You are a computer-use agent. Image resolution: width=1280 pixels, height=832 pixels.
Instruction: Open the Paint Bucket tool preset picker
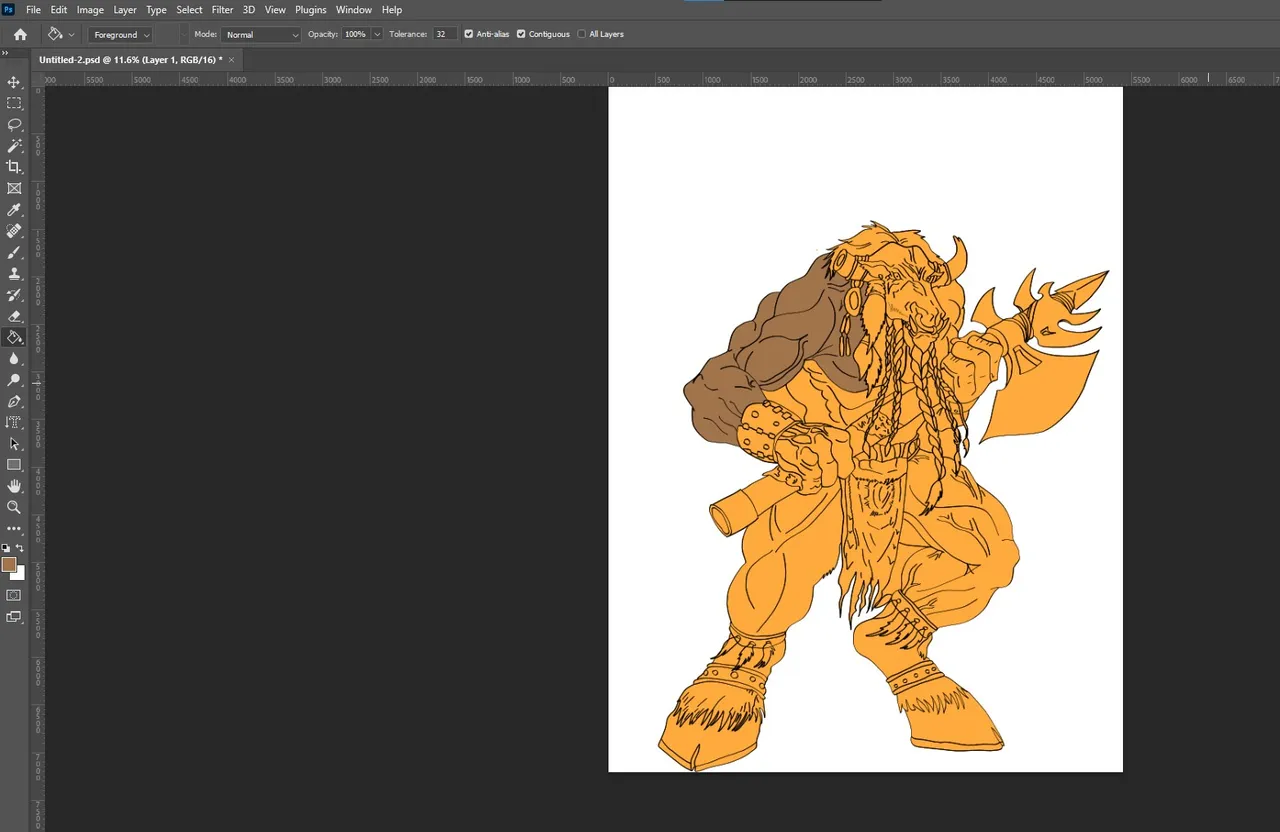pyautogui.click(x=61, y=34)
